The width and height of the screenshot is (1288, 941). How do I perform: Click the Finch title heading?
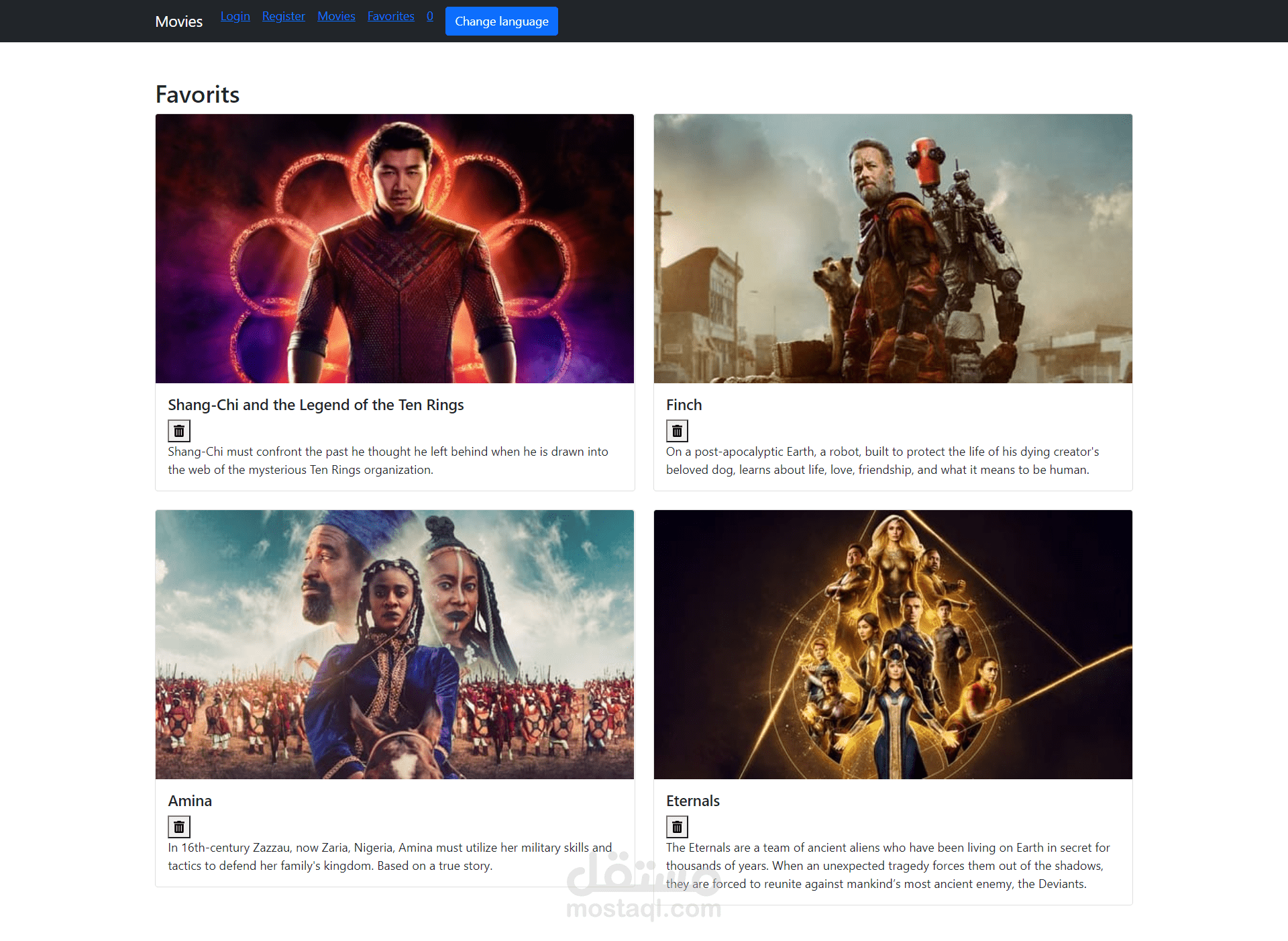684,405
